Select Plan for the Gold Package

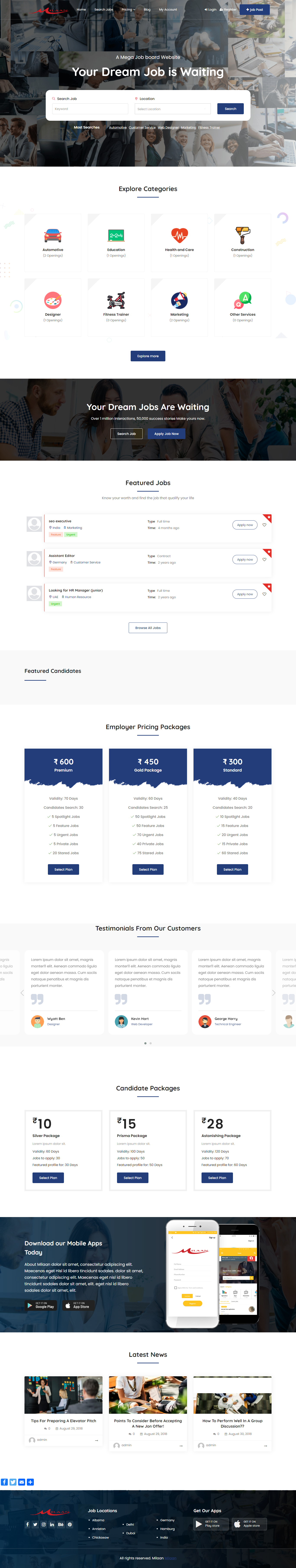[147, 869]
